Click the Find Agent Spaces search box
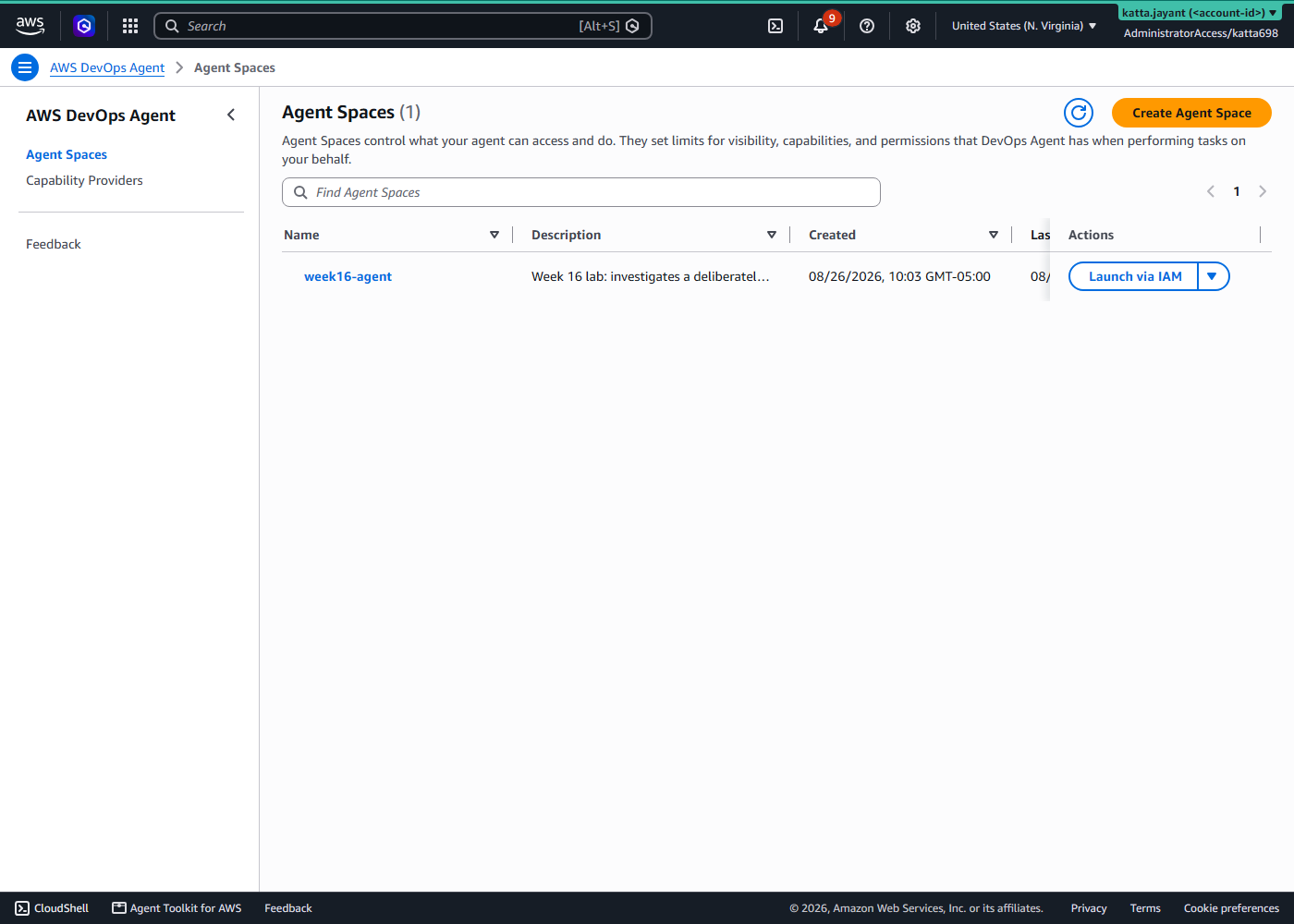1294x924 pixels. coord(581,192)
